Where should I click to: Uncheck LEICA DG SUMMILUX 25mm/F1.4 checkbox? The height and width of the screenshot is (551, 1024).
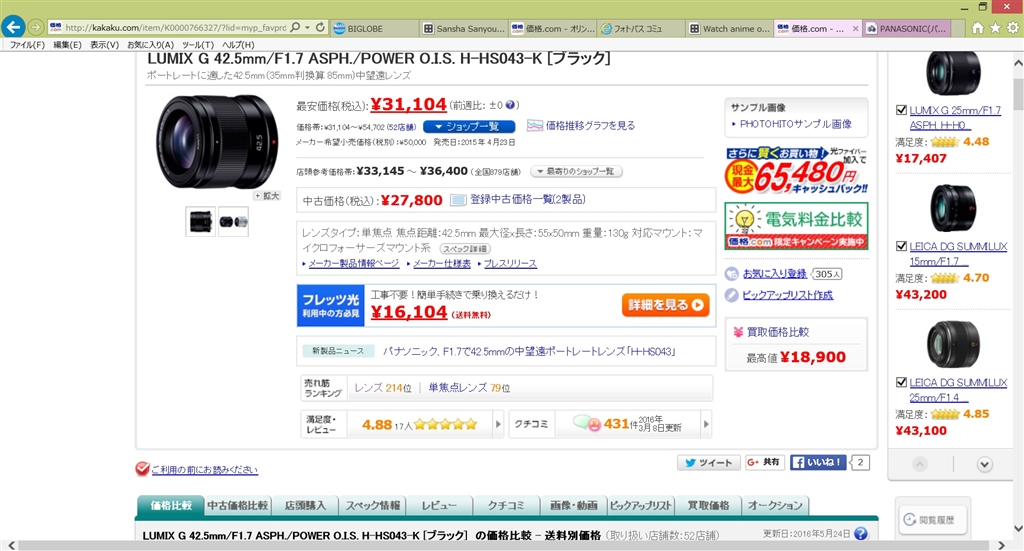tap(901, 382)
